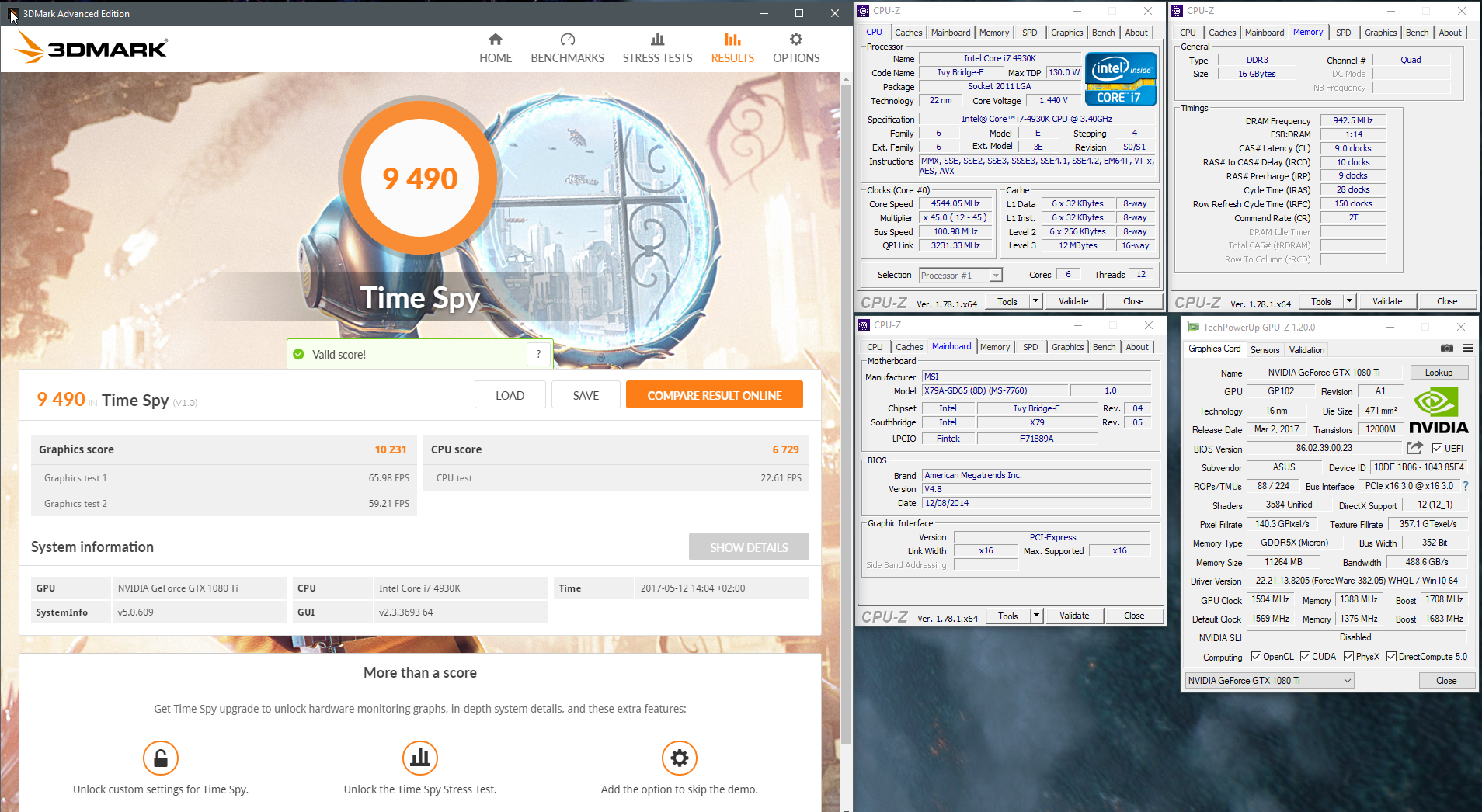Click the GPU-Z title bar app icon
Screen dimensions: 1482x812
tap(1193, 327)
